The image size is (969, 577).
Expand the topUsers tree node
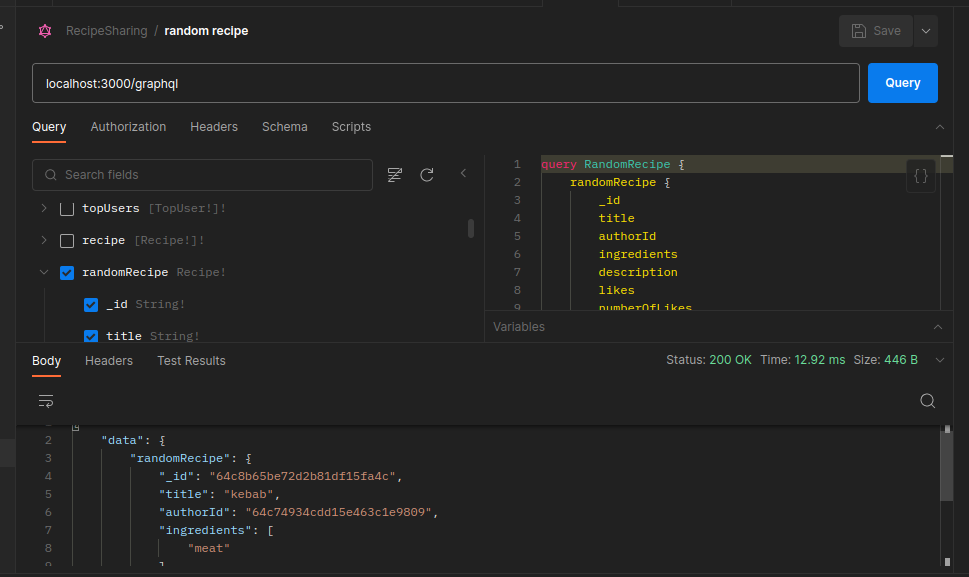click(x=44, y=208)
